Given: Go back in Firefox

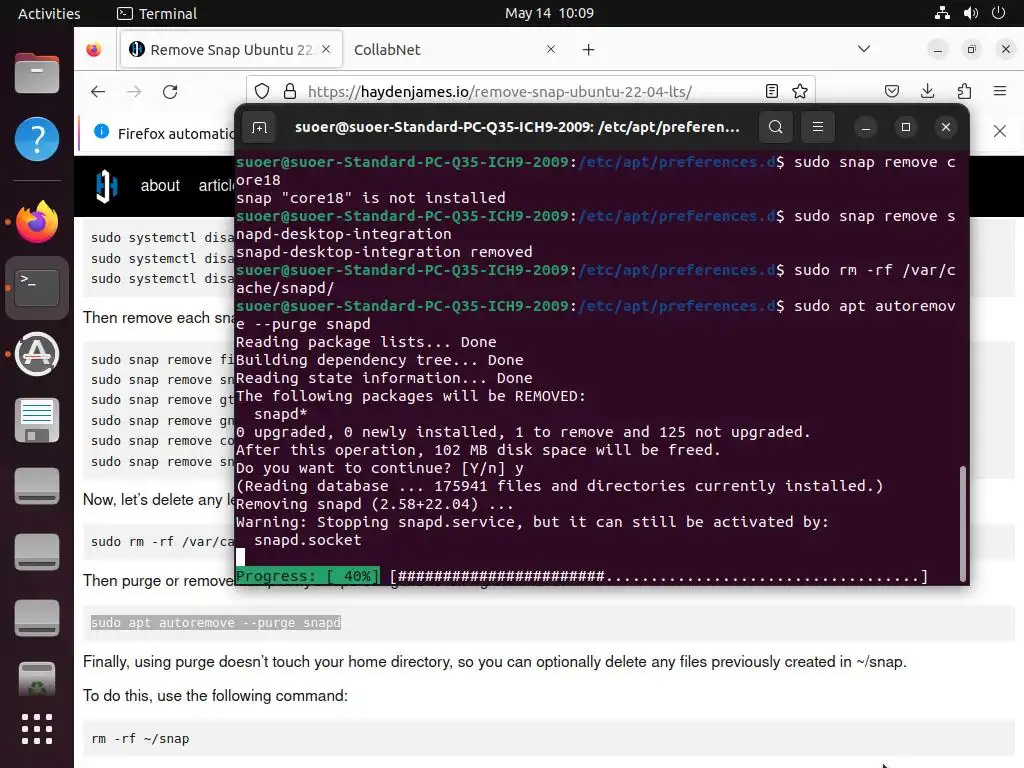Looking at the screenshot, I should click(x=98, y=91).
